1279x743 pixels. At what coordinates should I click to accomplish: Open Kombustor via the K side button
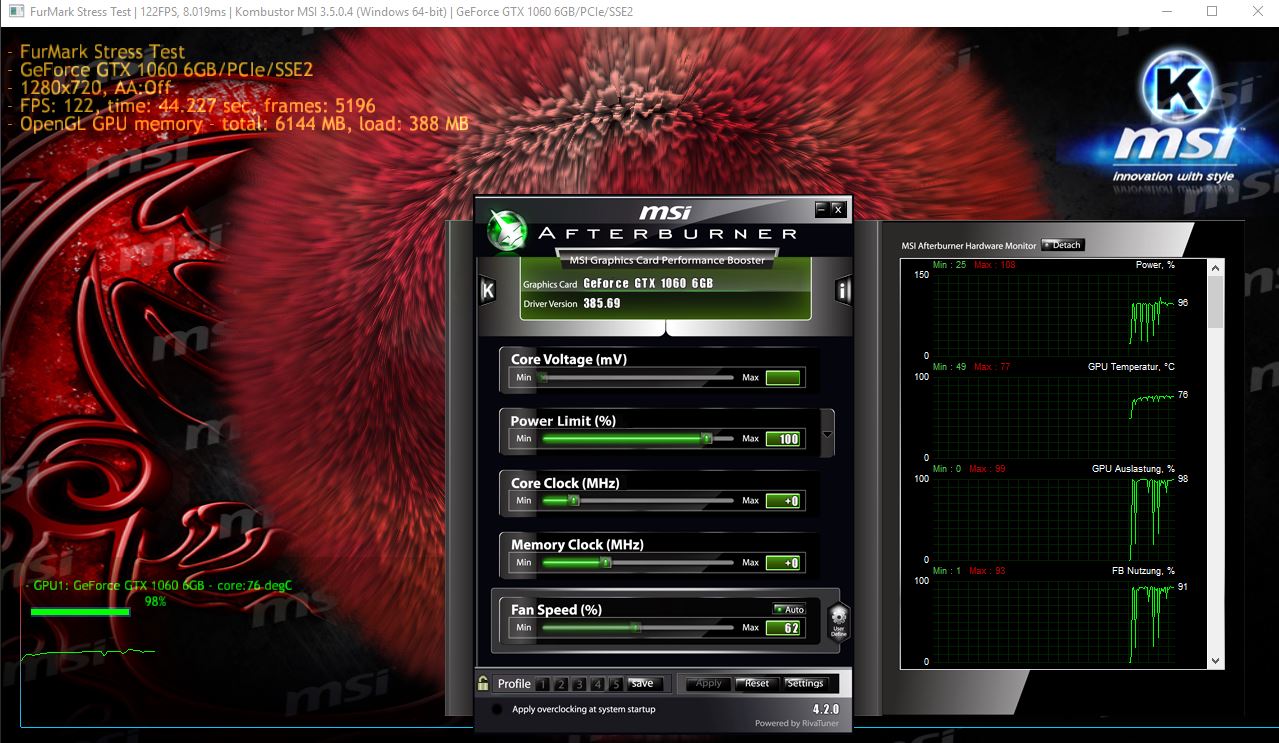487,291
